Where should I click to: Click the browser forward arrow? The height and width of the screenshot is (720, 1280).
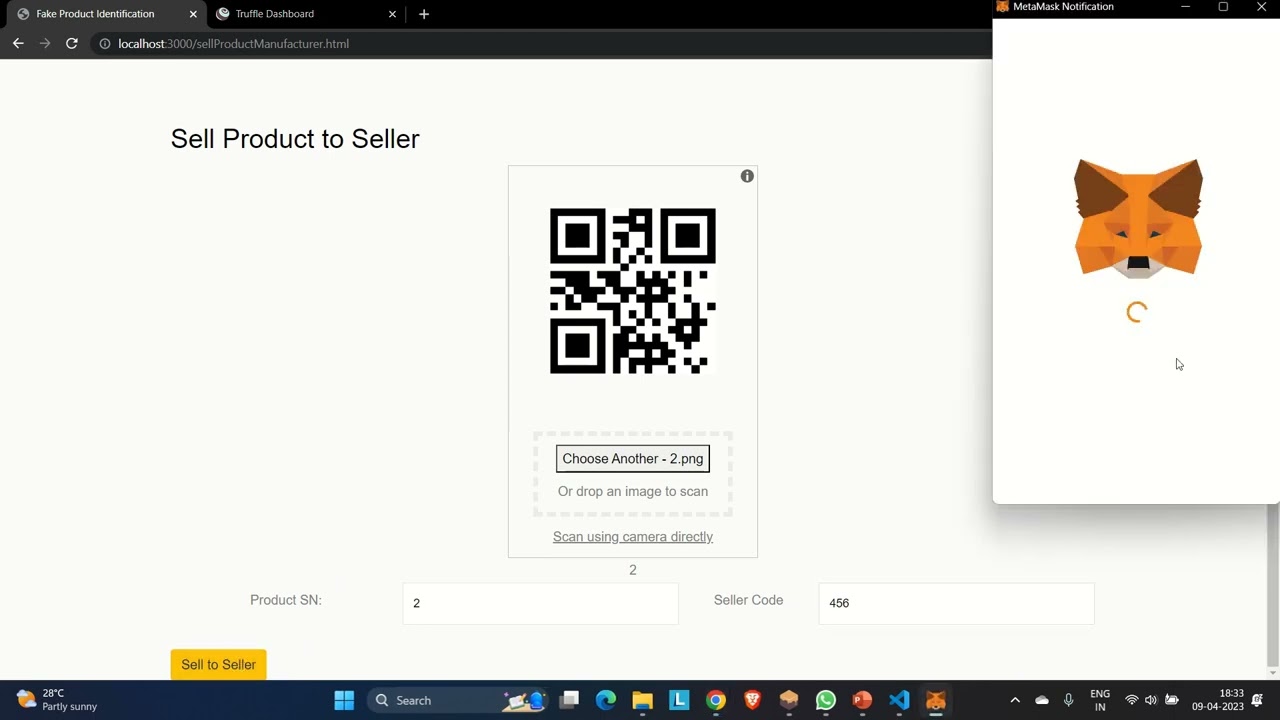pos(44,44)
